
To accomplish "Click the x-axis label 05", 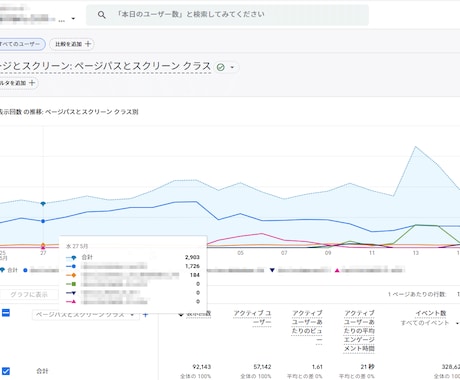I will tap(240, 253).
